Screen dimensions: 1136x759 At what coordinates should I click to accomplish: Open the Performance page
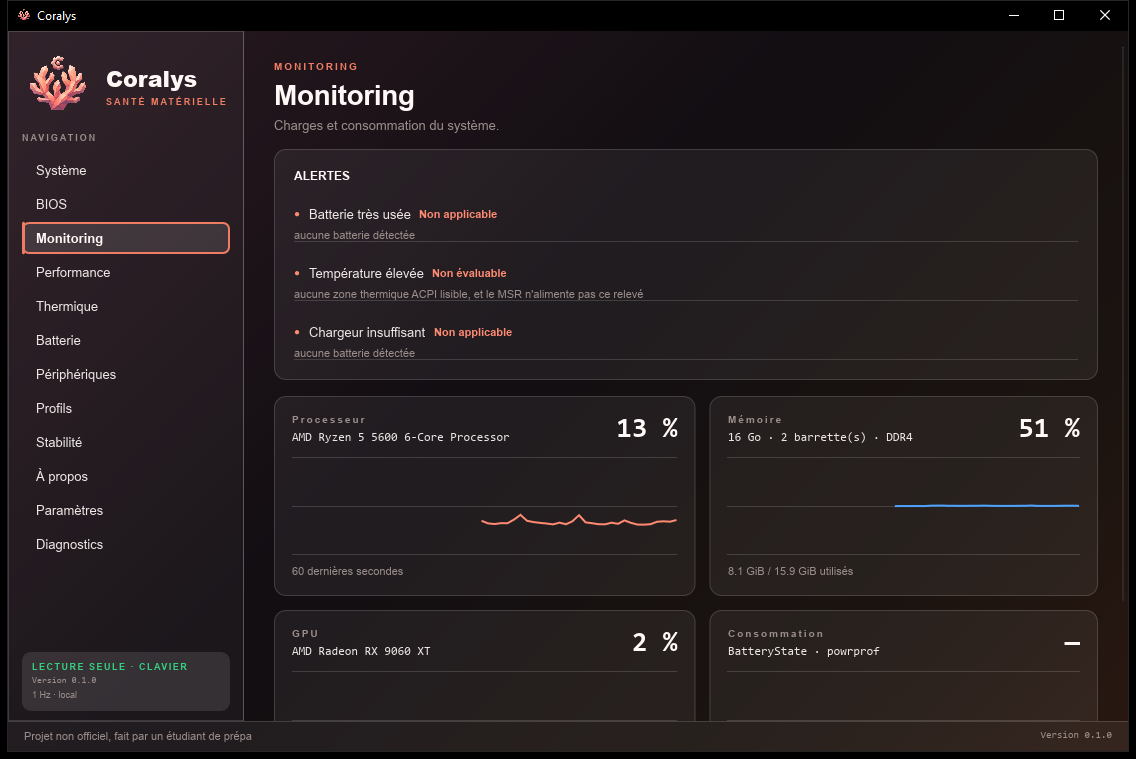click(x=126, y=272)
